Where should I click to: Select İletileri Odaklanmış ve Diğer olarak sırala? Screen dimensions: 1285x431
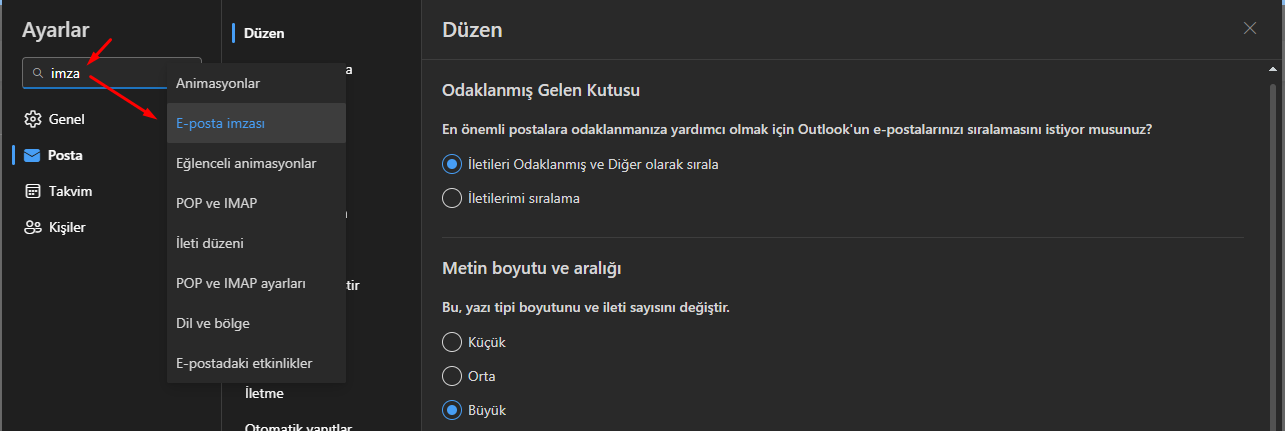[x=452, y=164]
